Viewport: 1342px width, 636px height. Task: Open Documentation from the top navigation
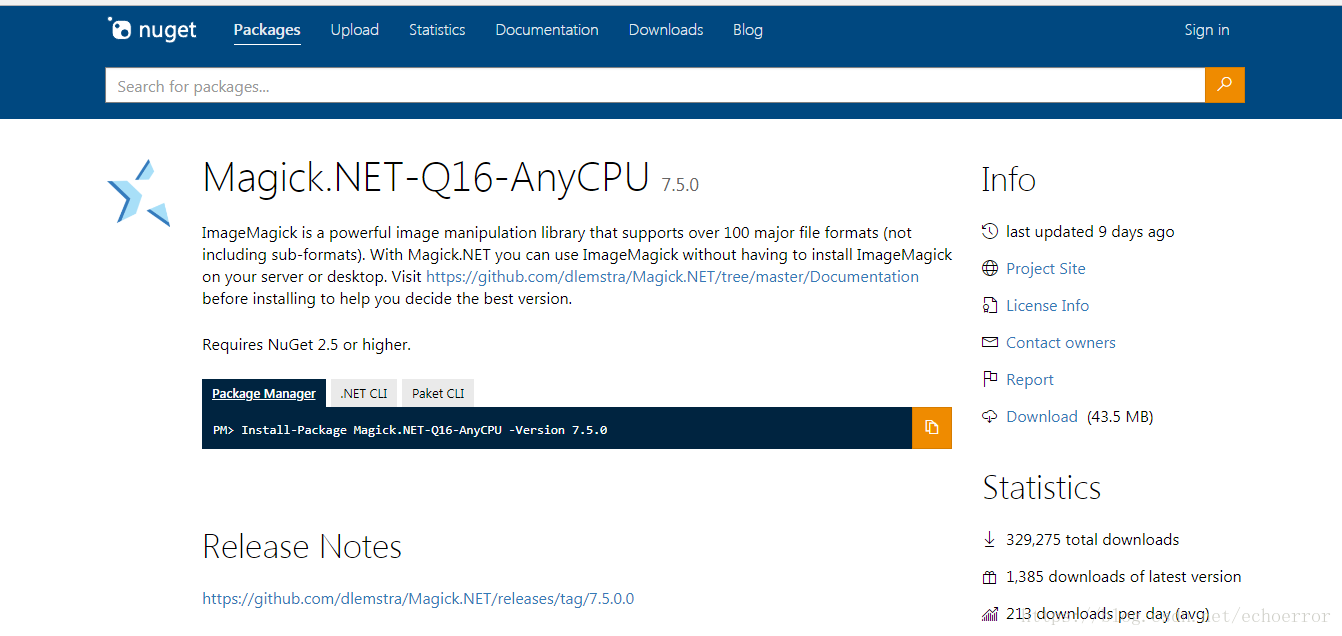tap(547, 30)
